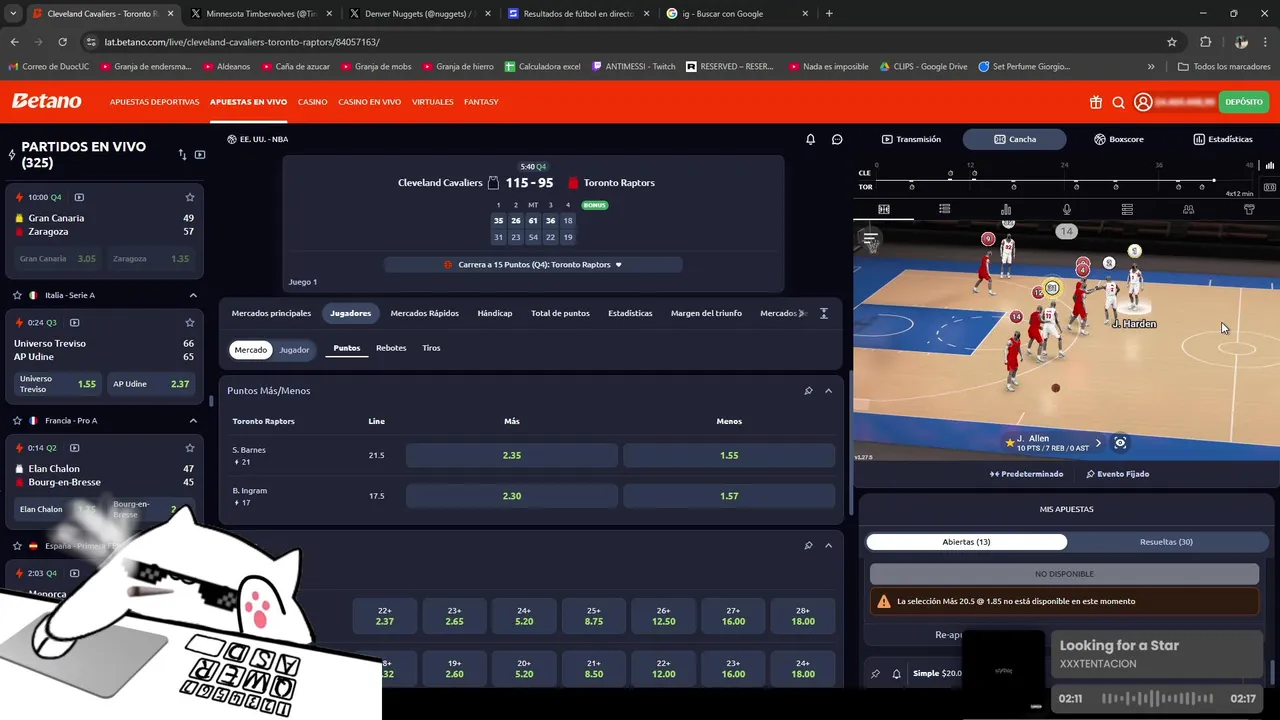Select the 25+ odds at 8.75
This screenshot has width=1280, height=720.
594,616
